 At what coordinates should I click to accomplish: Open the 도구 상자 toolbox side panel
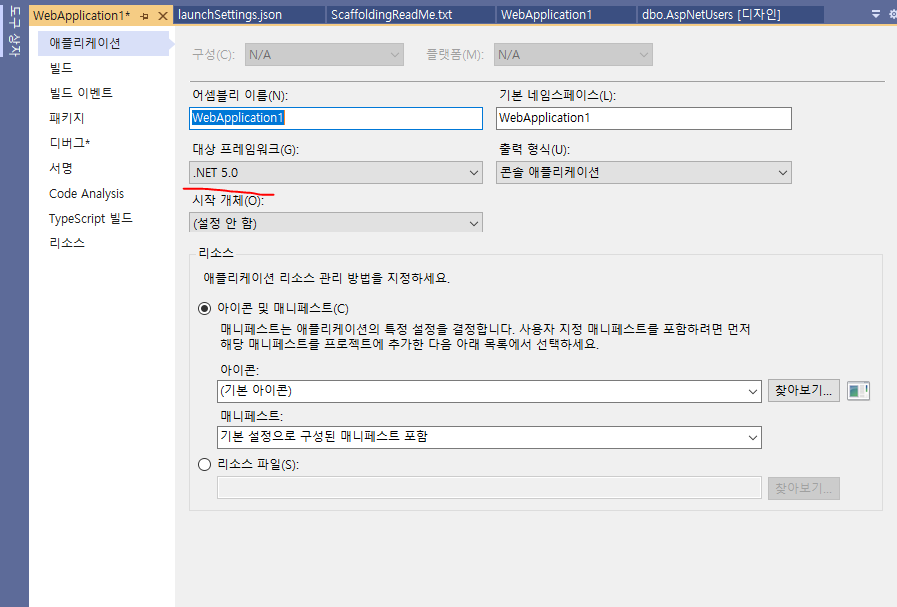coord(15,31)
